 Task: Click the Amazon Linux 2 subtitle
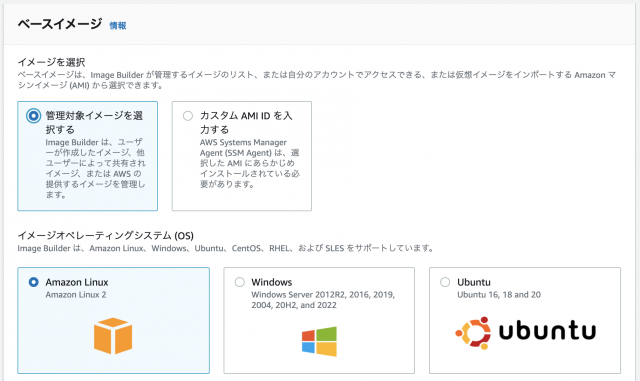pos(76,295)
